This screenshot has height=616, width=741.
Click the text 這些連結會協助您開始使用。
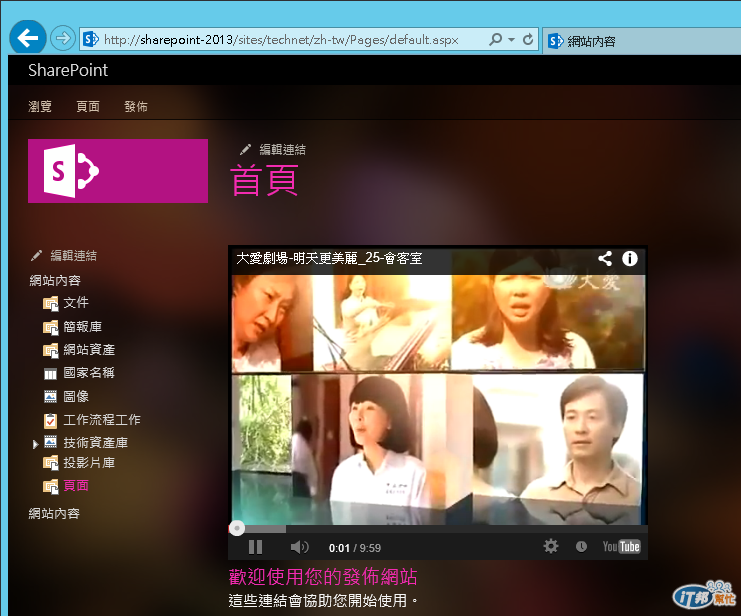(x=323, y=600)
